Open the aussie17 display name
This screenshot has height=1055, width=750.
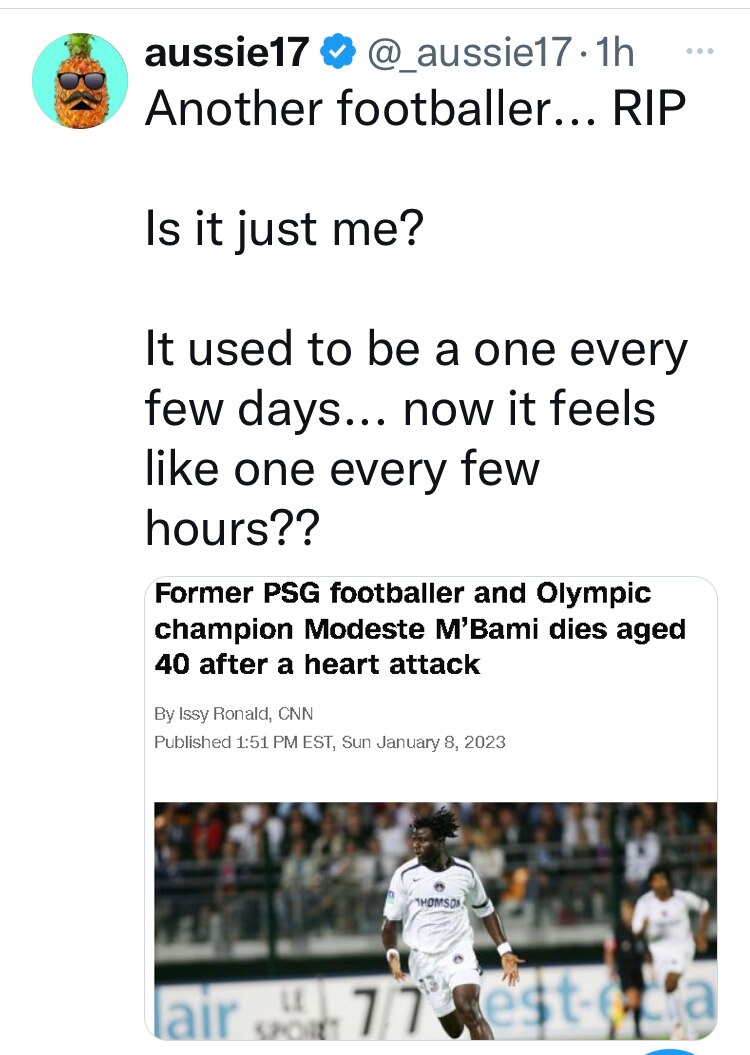(227, 52)
